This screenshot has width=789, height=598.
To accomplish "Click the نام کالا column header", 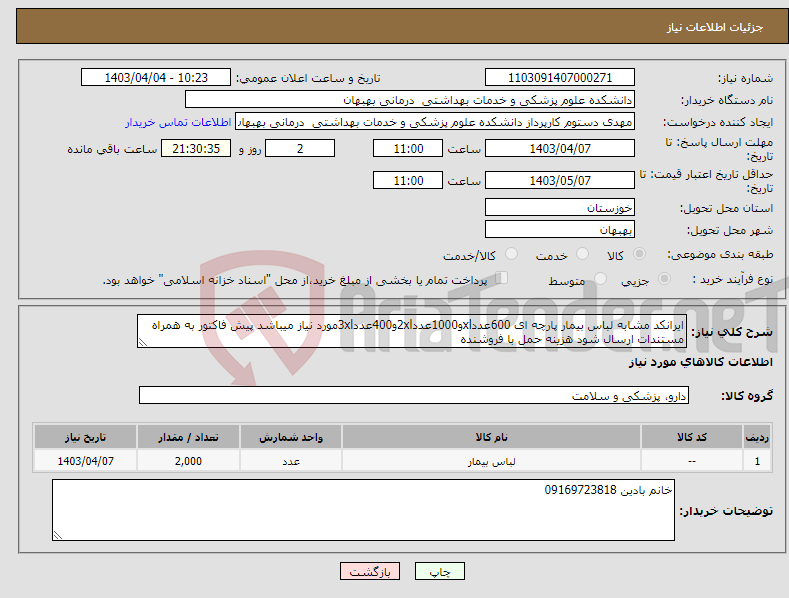I will [491, 437].
